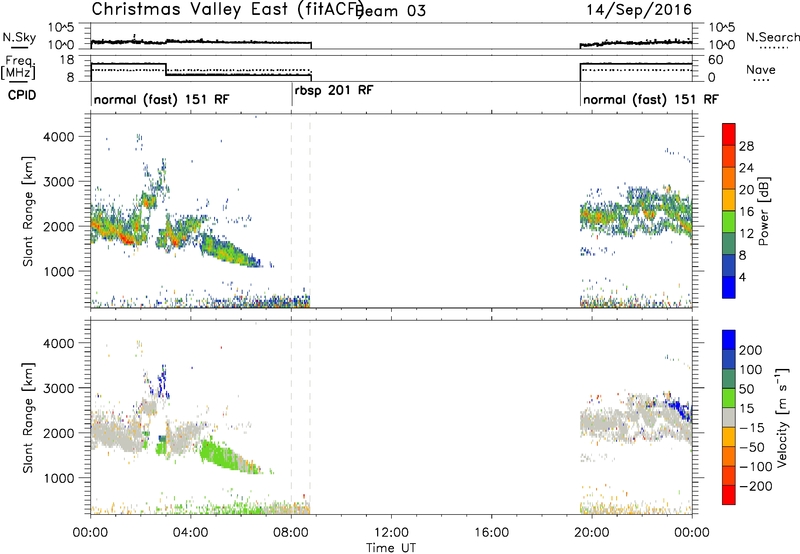Click the "CPID" row label
The image size is (800, 554).
click(22, 95)
